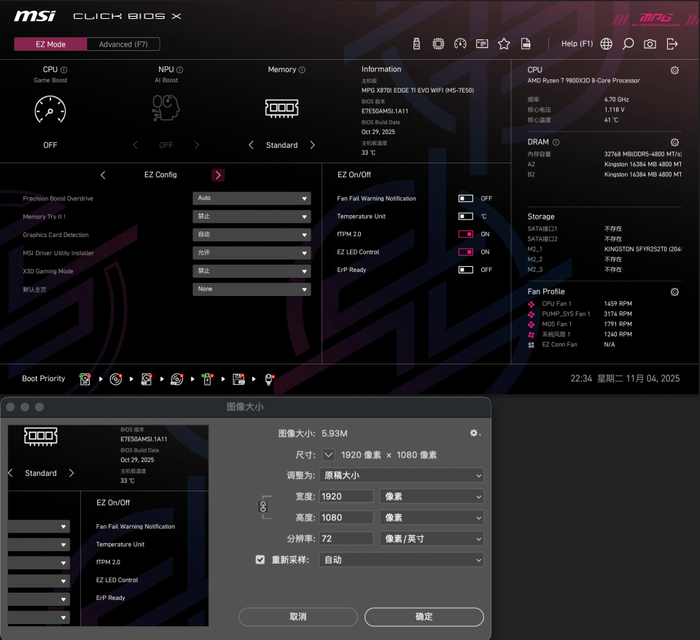Open 分辨率 unit 像素/英寸 dropdown
The image size is (700, 640).
coord(432,539)
